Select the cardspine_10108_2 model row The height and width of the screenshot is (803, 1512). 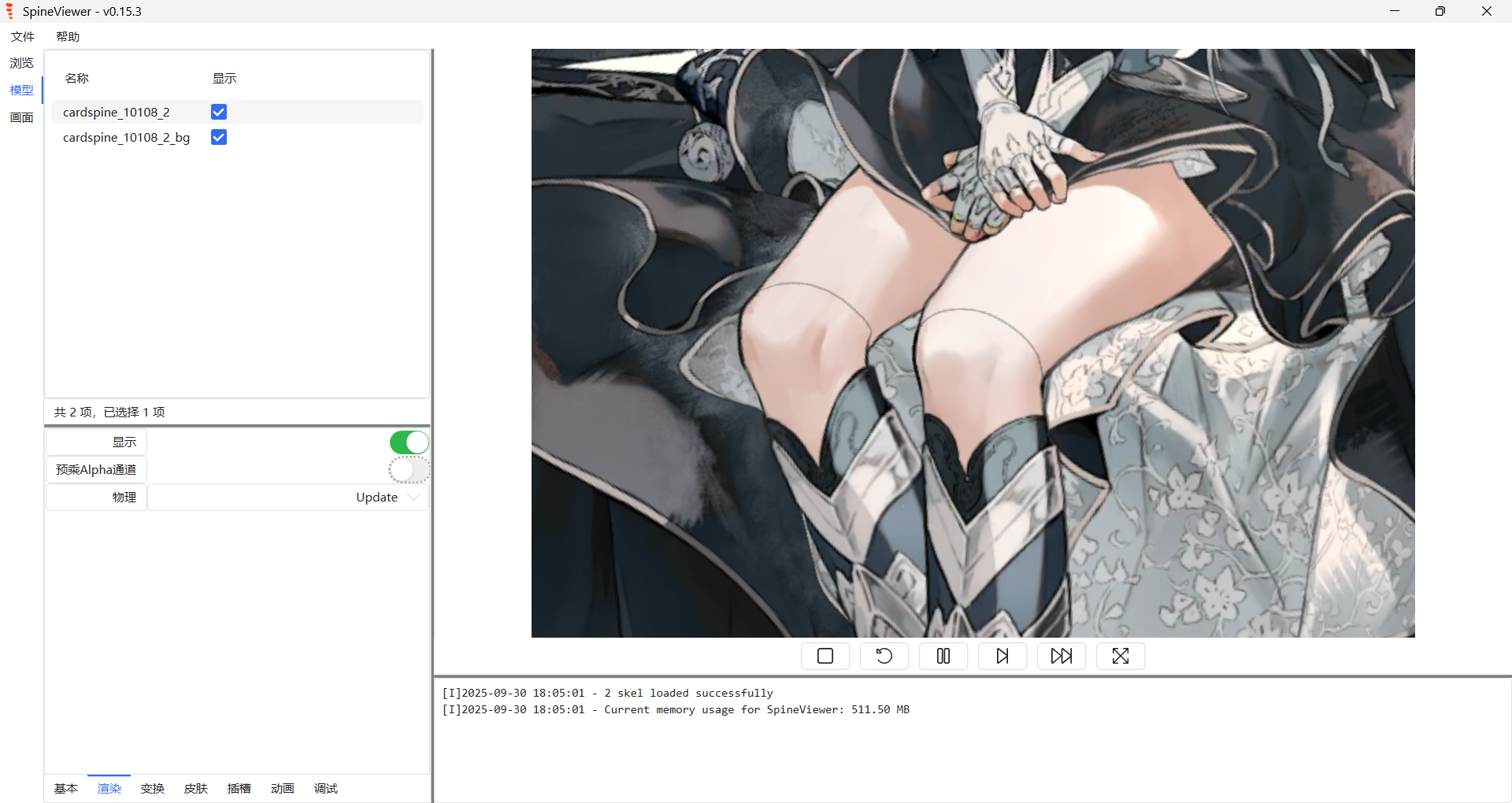[x=237, y=112]
